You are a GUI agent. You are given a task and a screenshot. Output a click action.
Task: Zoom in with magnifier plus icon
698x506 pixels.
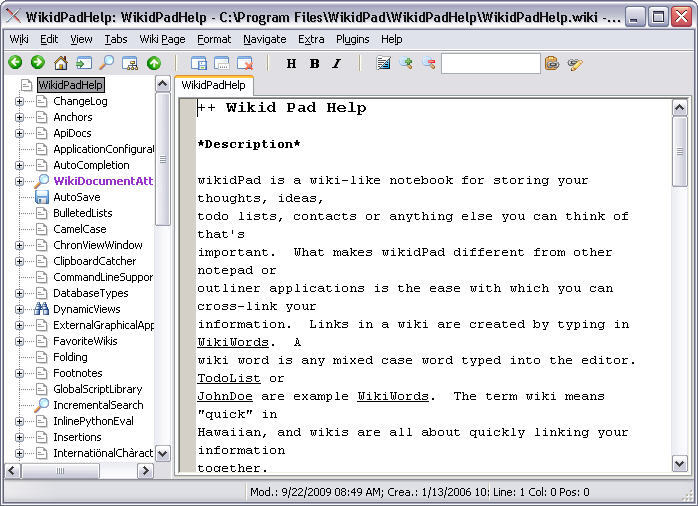pyautogui.click(x=406, y=63)
